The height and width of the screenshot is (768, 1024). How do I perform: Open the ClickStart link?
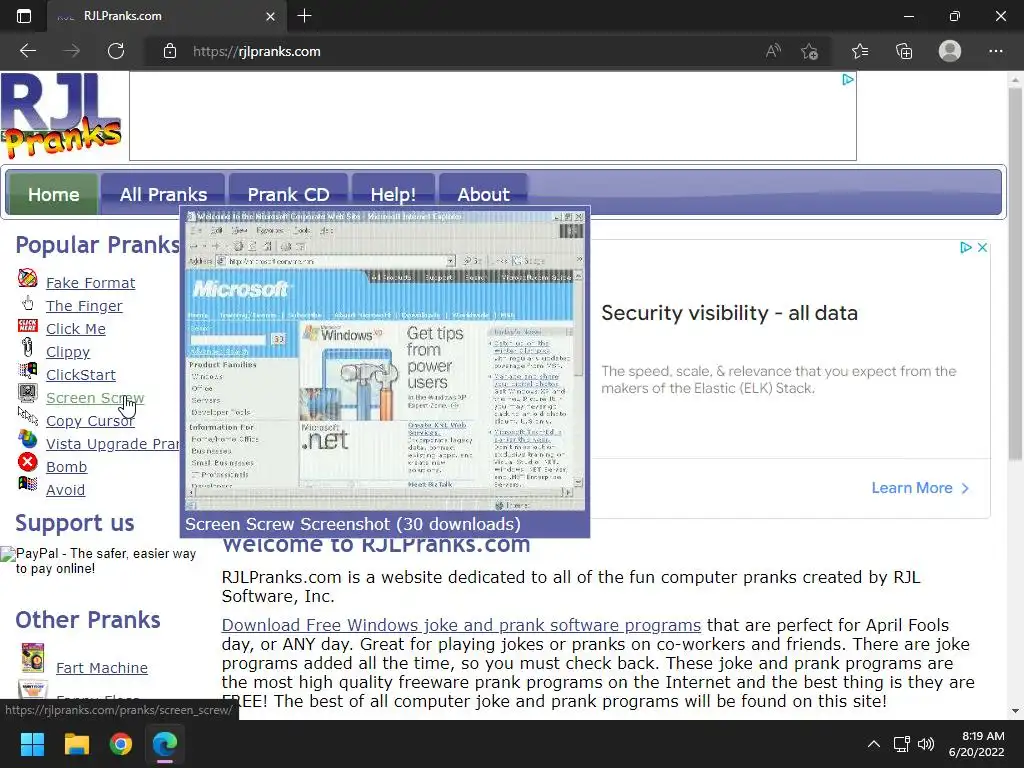point(81,375)
